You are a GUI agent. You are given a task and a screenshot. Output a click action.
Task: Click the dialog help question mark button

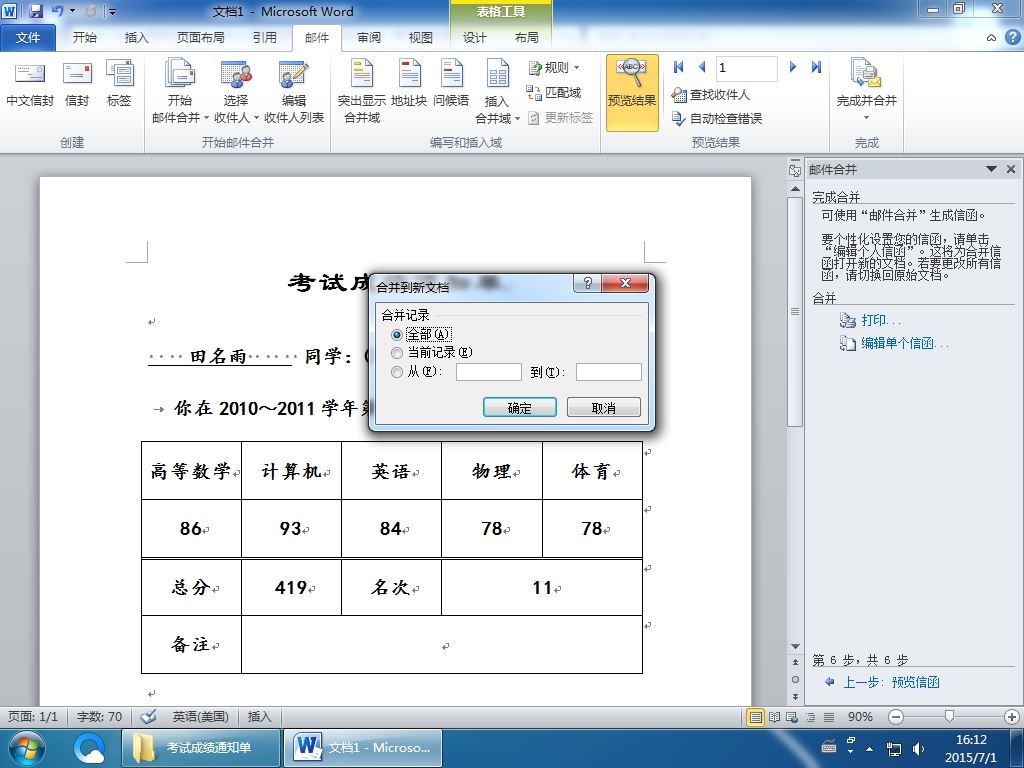(x=588, y=283)
